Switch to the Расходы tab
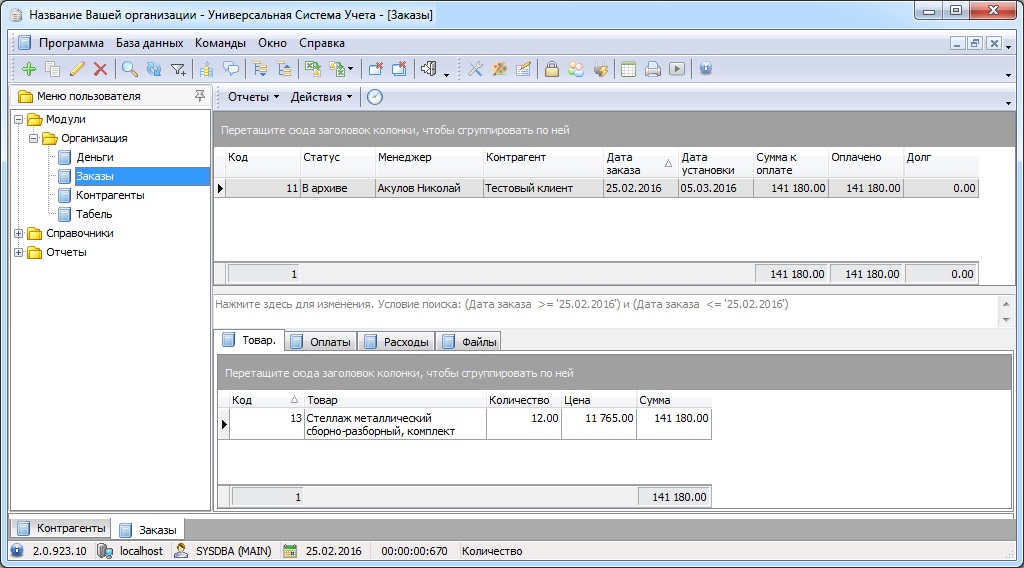 coord(396,341)
